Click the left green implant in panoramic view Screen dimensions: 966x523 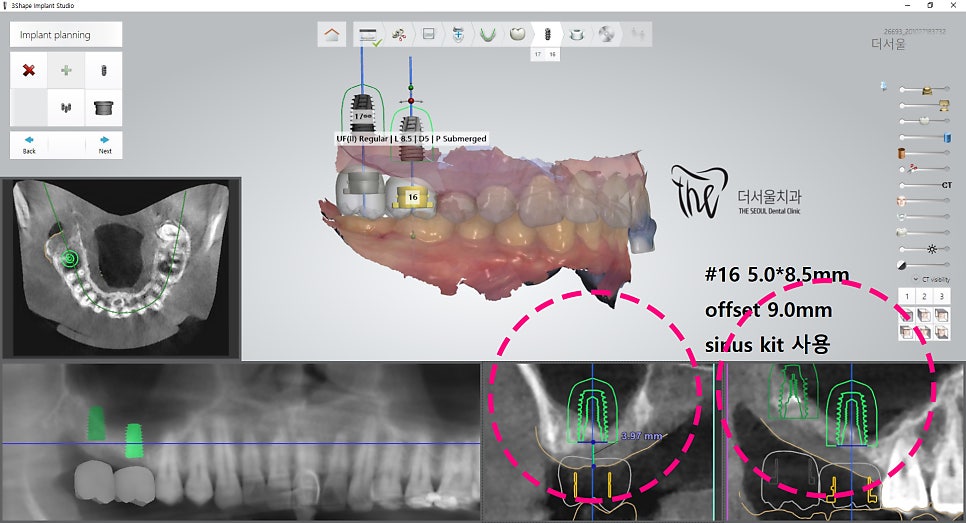(95, 423)
